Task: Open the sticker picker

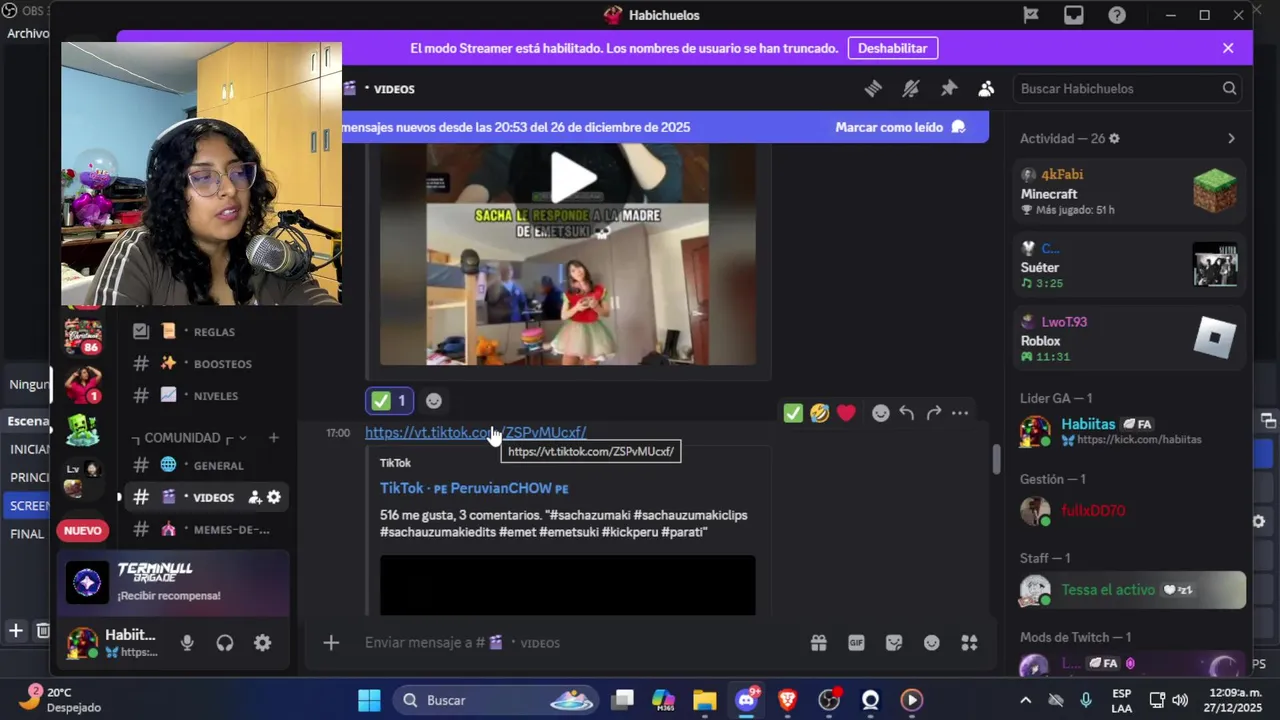Action: pos(894,643)
